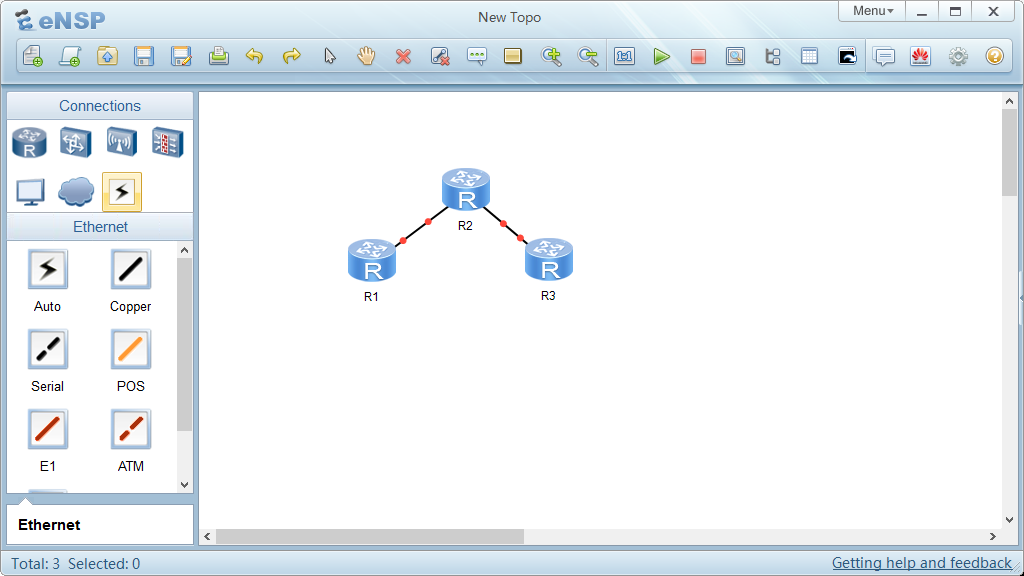Screen dimensions: 1024x576
Task: Click cable list scroll up arrow
Action: point(184,250)
